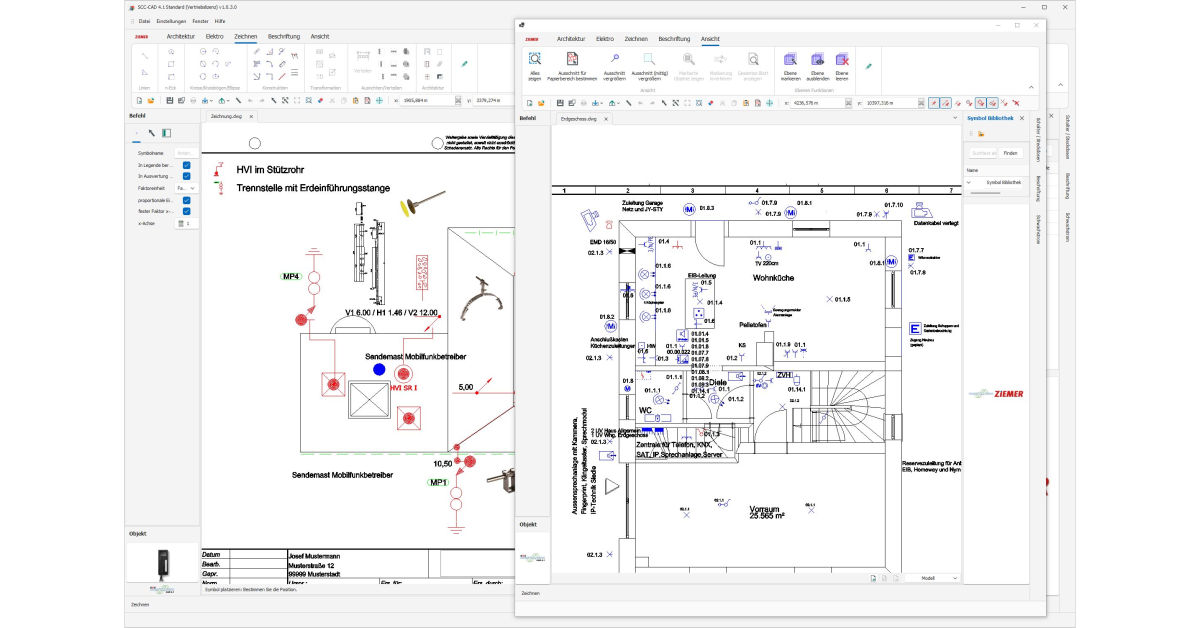This screenshot has width=1200, height=628.
Task: Click into 'Symbolname' input field
Action: click(x=185, y=152)
